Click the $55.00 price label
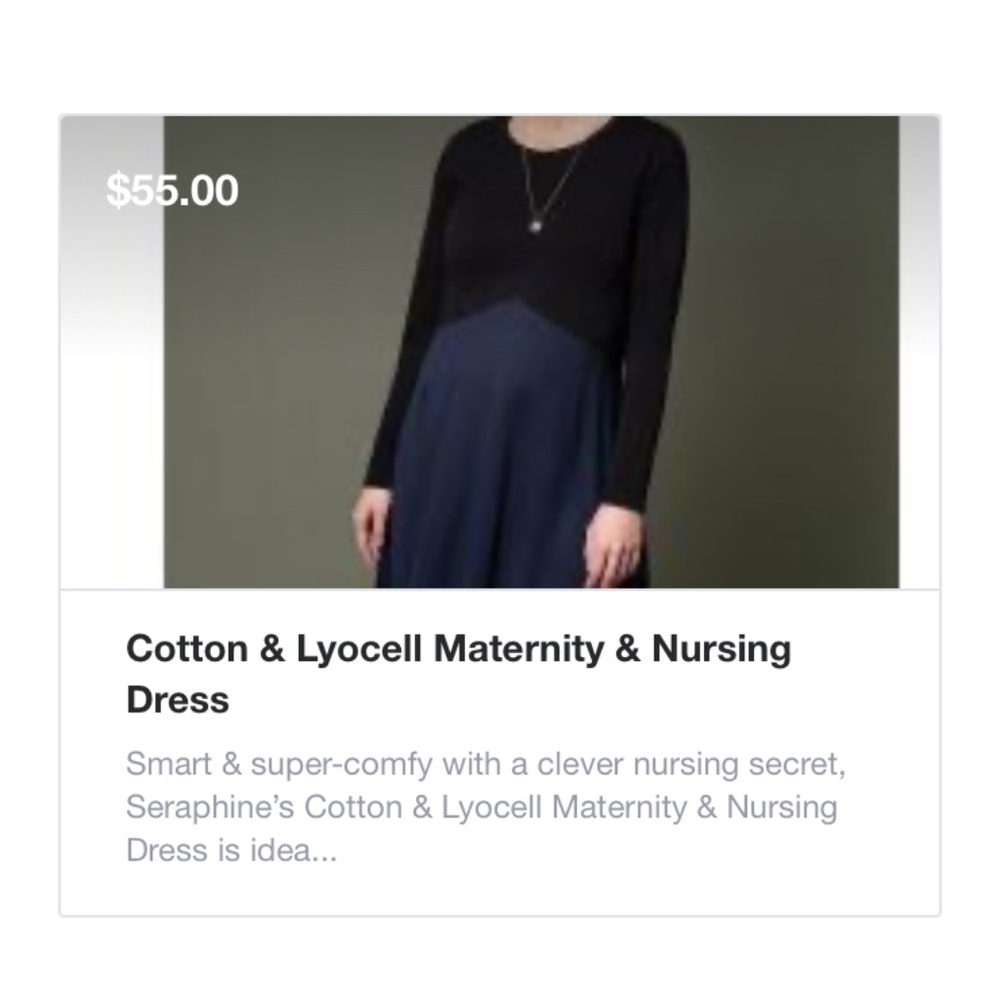This screenshot has height=1000, width=1000. [x=172, y=190]
